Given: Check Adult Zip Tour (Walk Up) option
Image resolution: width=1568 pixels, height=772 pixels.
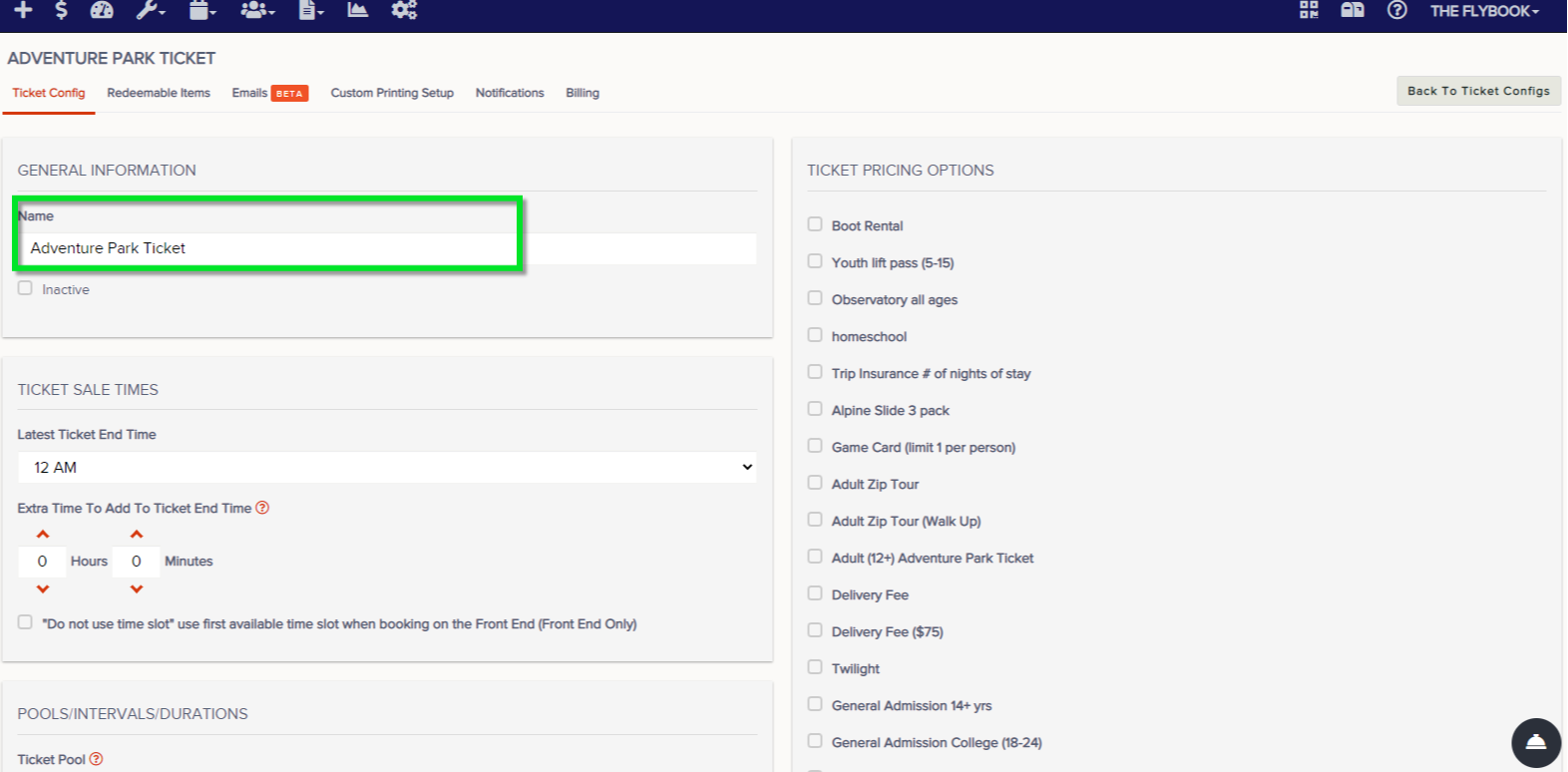Looking at the screenshot, I should click(x=815, y=520).
